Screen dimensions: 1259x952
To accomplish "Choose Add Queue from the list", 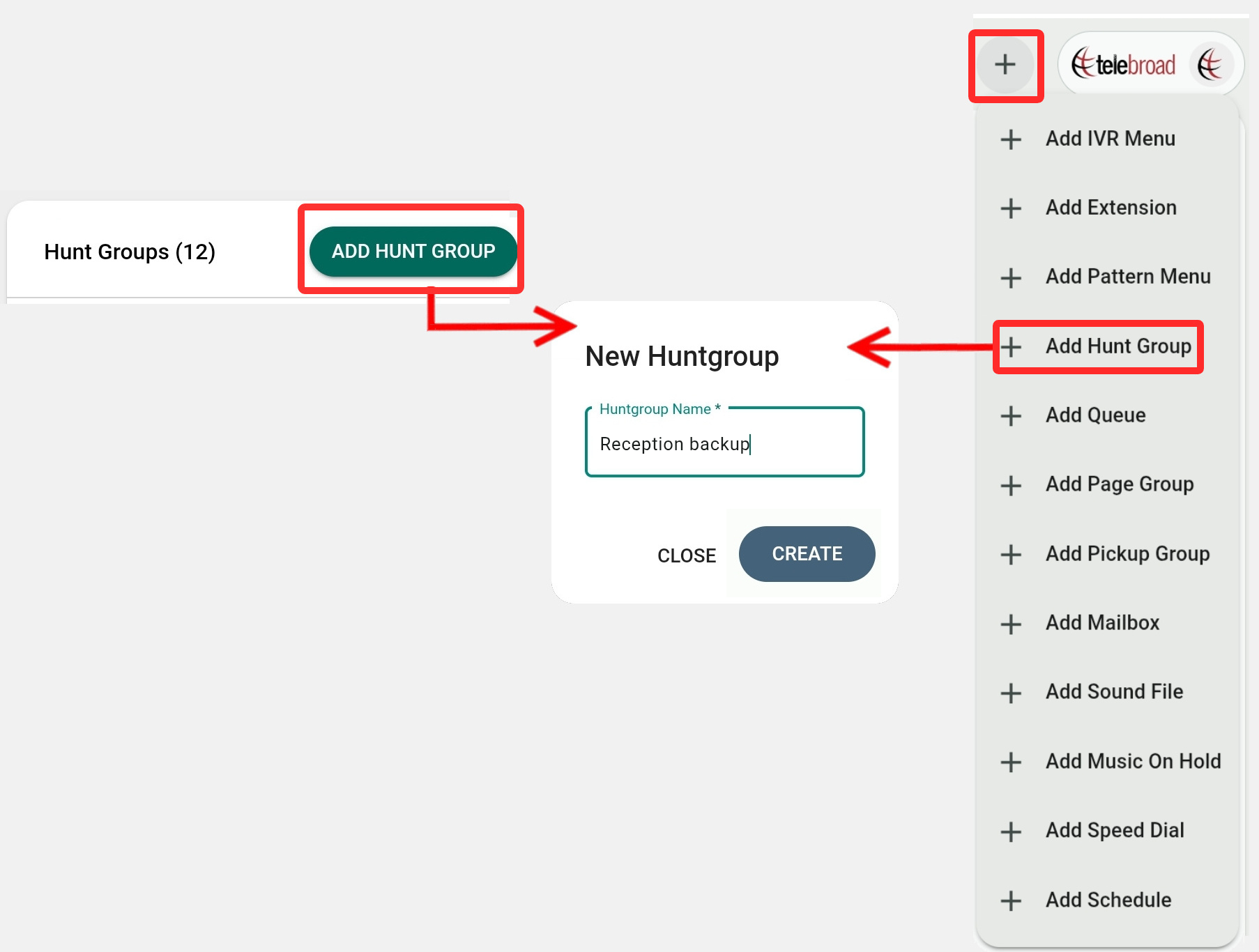I will (x=1107, y=415).
